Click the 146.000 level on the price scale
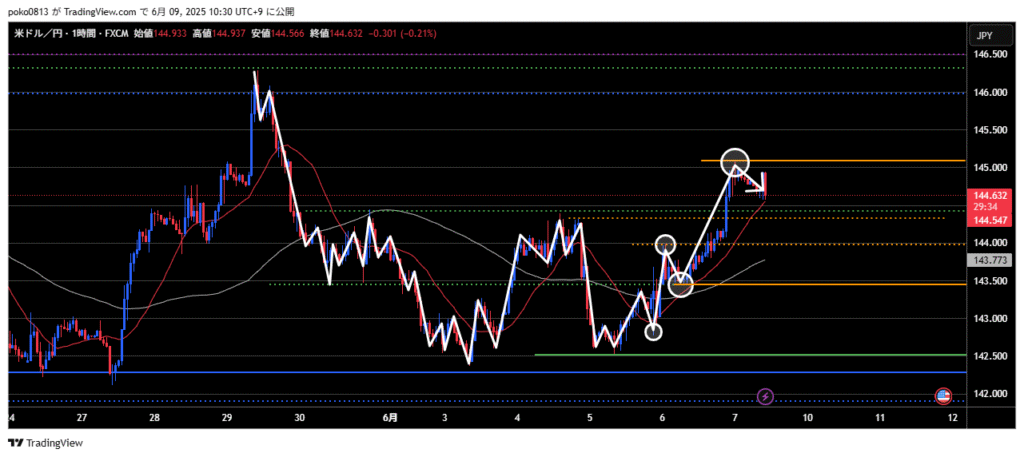 pos(989,93)
